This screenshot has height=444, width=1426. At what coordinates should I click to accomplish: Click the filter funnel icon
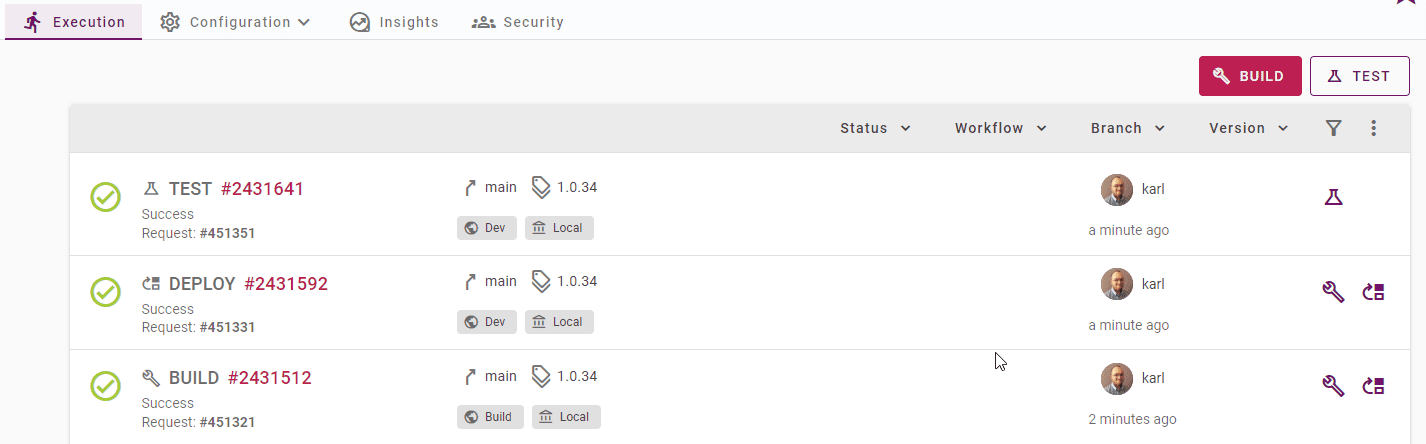tap(1333, 128)
